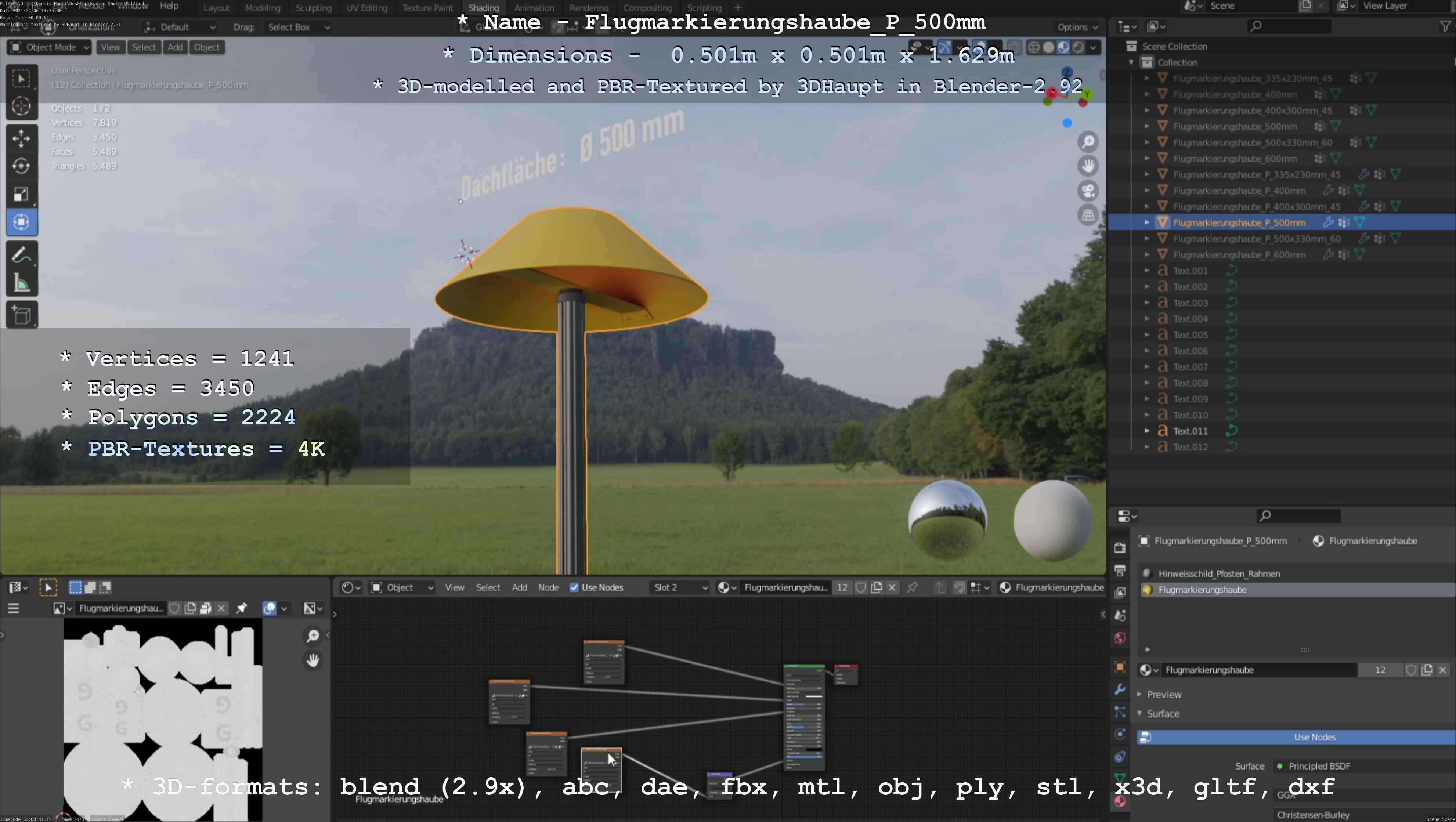1456x822 pixels.
Task: Open the node editor Node menu
Action: point(548,587)
